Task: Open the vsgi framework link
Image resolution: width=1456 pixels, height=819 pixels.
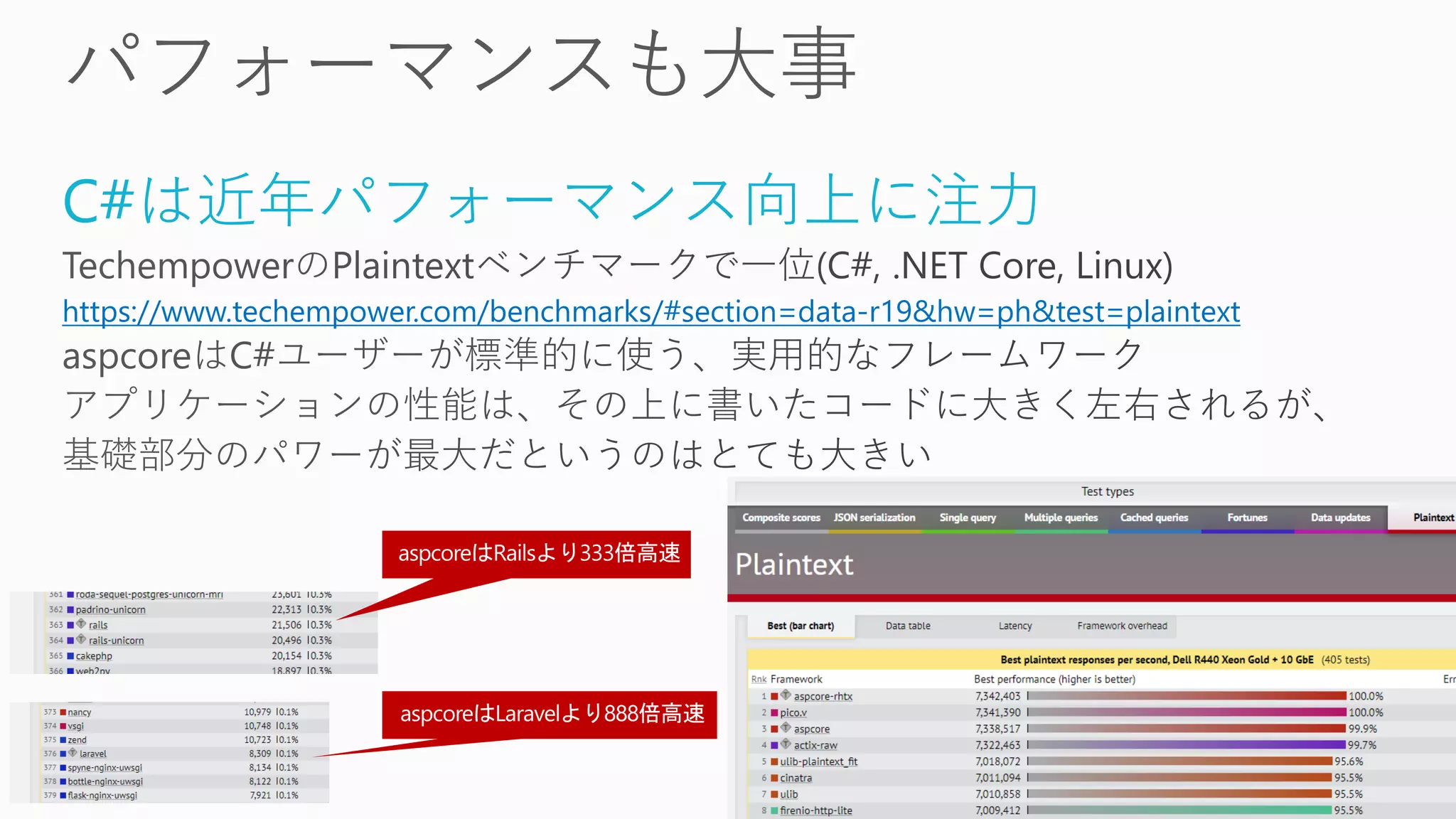Action: 76,727
